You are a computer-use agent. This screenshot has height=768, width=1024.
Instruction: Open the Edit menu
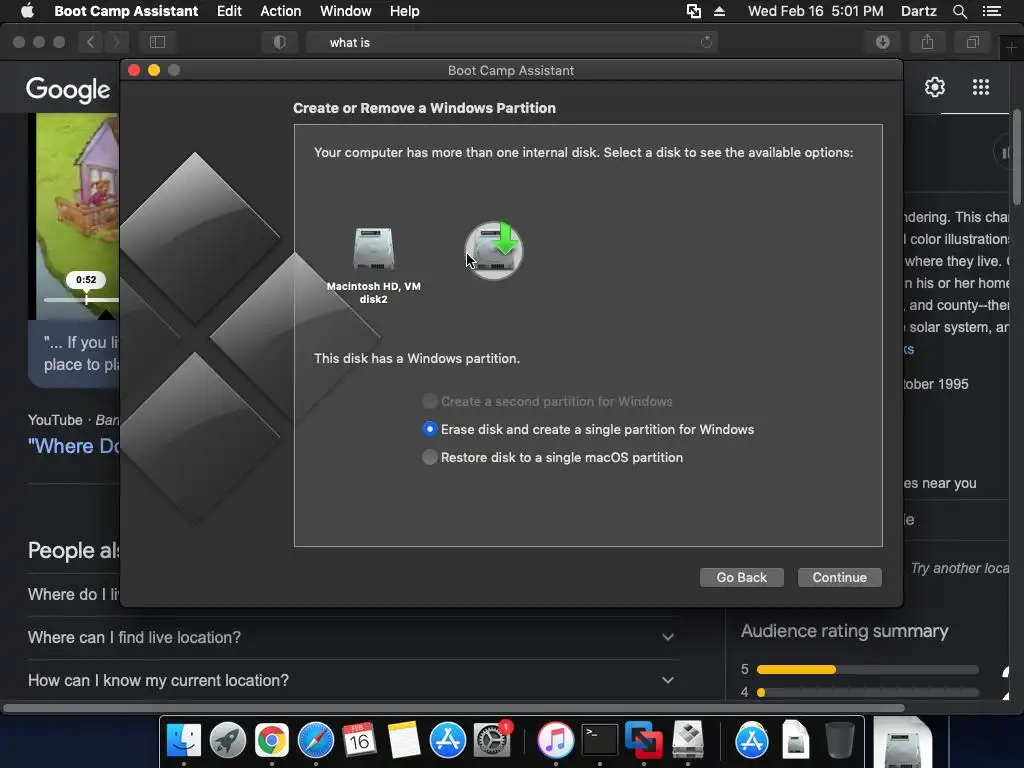click(229, 11)
